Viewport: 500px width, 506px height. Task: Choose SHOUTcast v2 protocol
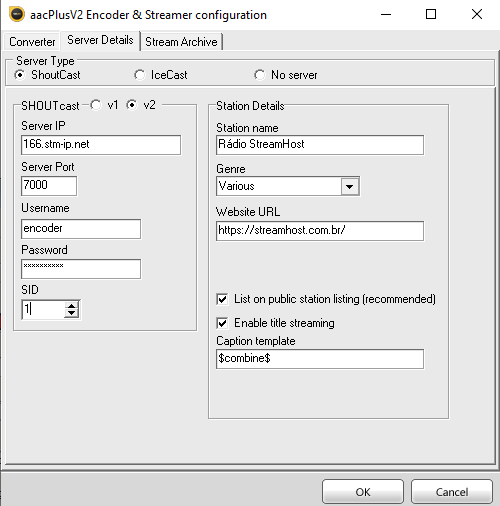[x=132, y=105]
